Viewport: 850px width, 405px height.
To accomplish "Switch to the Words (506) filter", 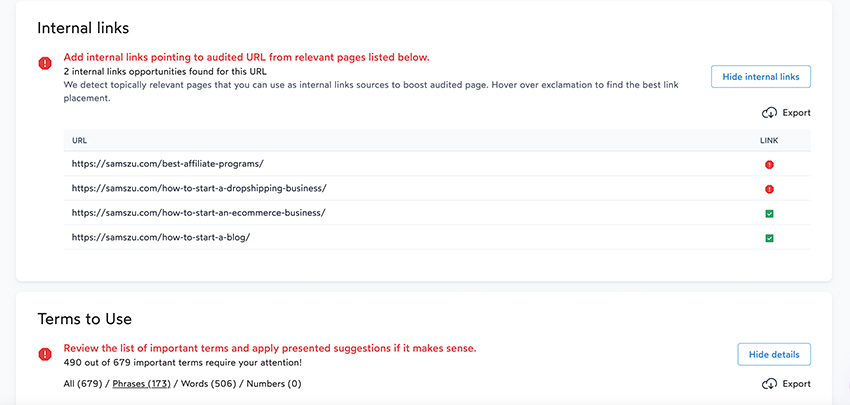I will coord(209,384).
